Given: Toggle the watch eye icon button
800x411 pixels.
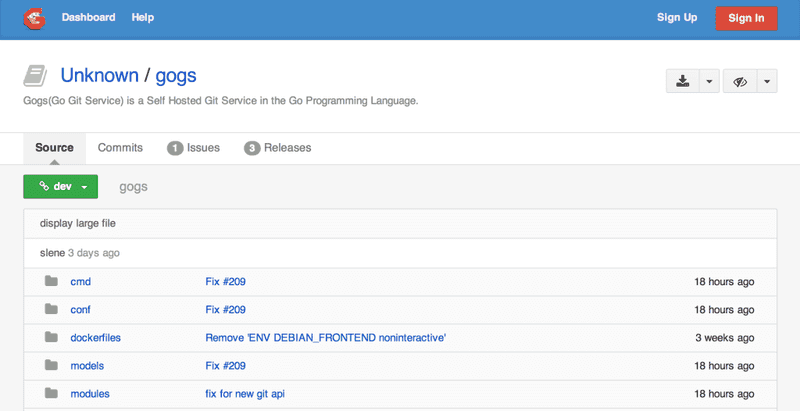Looking at the screenshot, I should (740, 82).
